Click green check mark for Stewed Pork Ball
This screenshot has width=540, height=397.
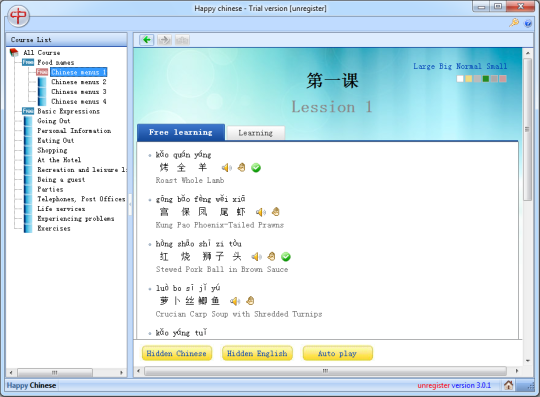pyautogui.click(x=286, y=257)
